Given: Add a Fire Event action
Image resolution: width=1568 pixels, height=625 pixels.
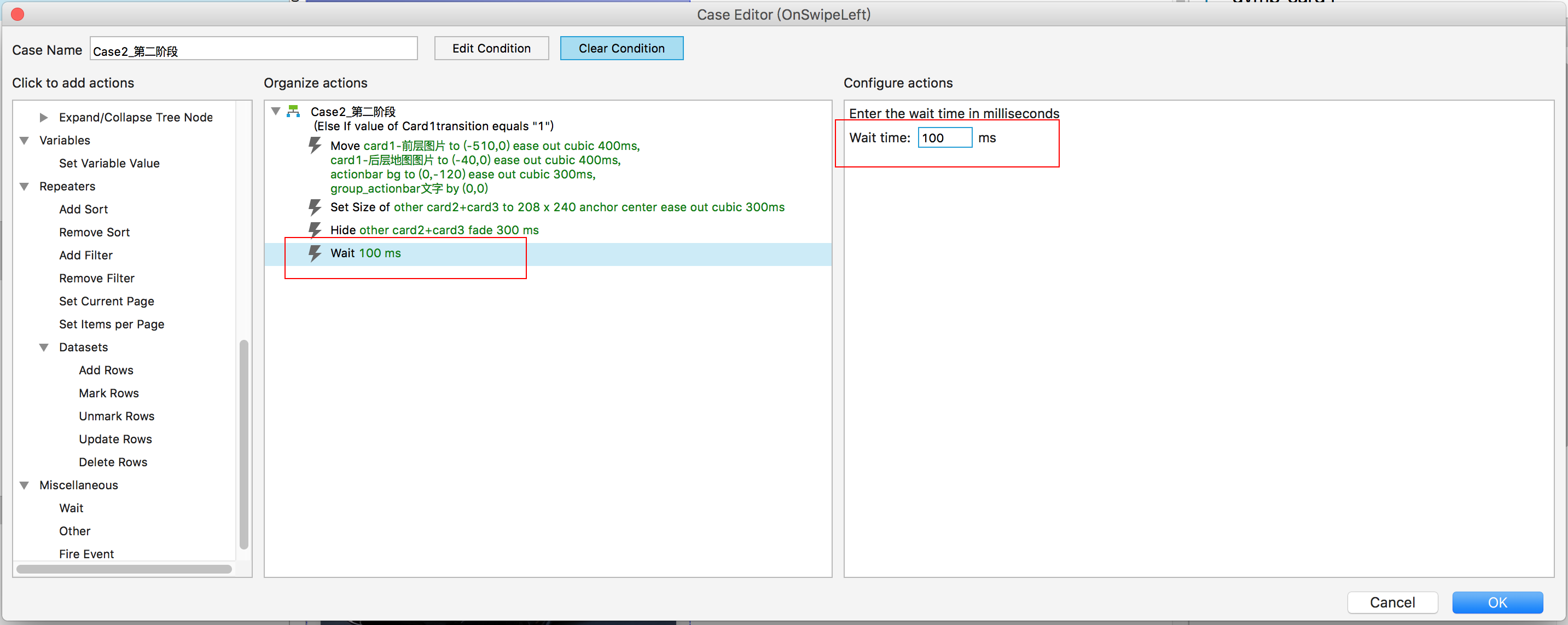Looking at the screenshot, I should coord(86,554).
